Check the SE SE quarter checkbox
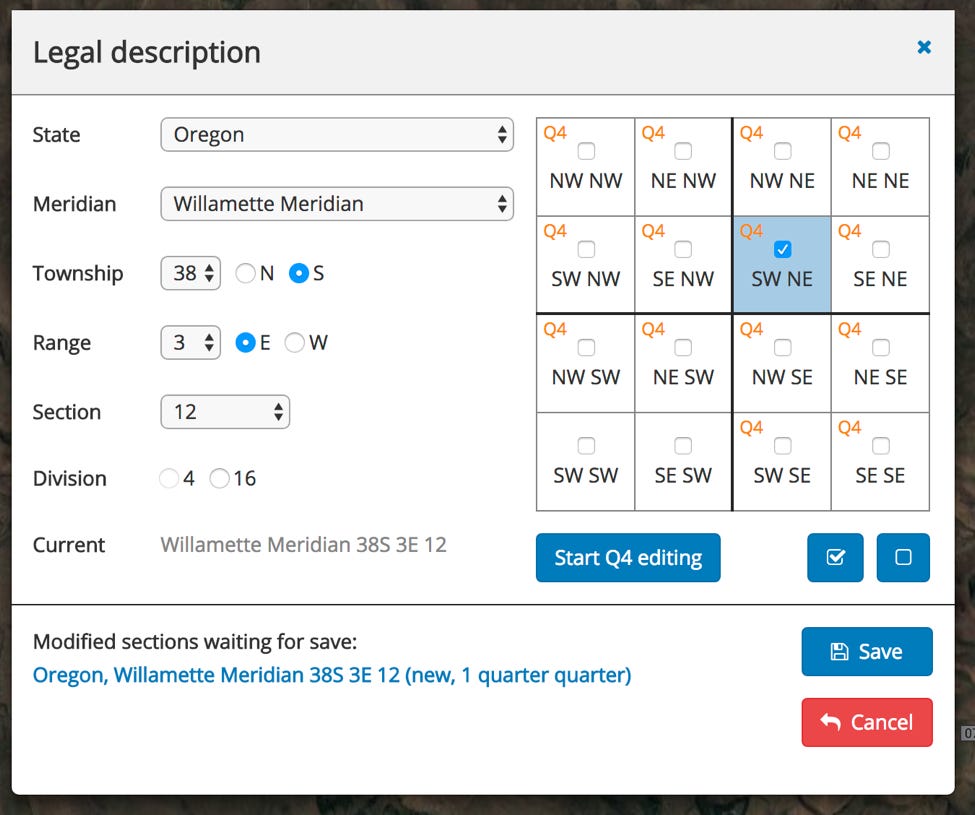Screen dimensions: 975x815 [880, 446]
